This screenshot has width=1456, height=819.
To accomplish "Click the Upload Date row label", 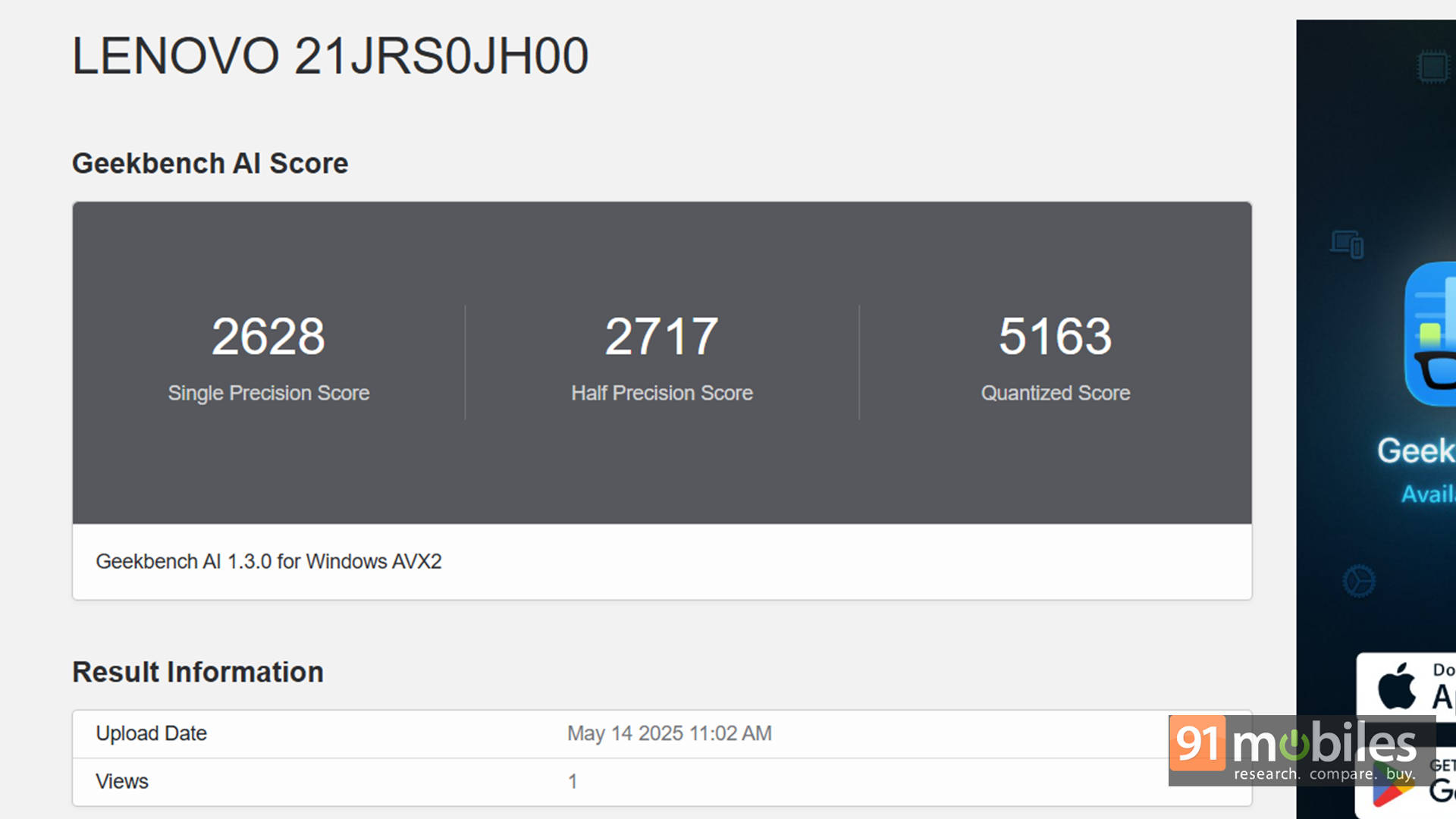I will tap(151, 733).
